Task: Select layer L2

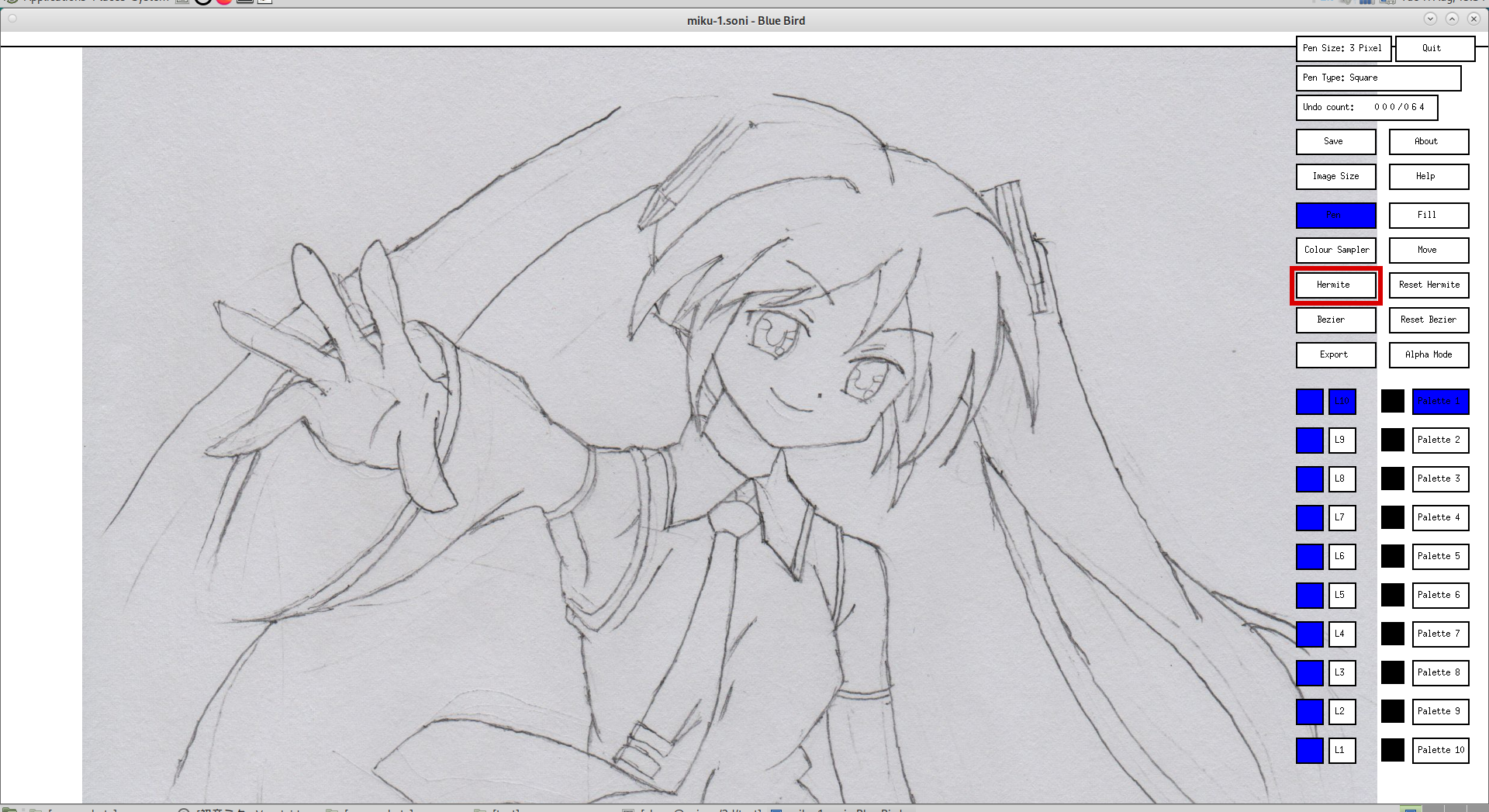Action: point(1342,711)
